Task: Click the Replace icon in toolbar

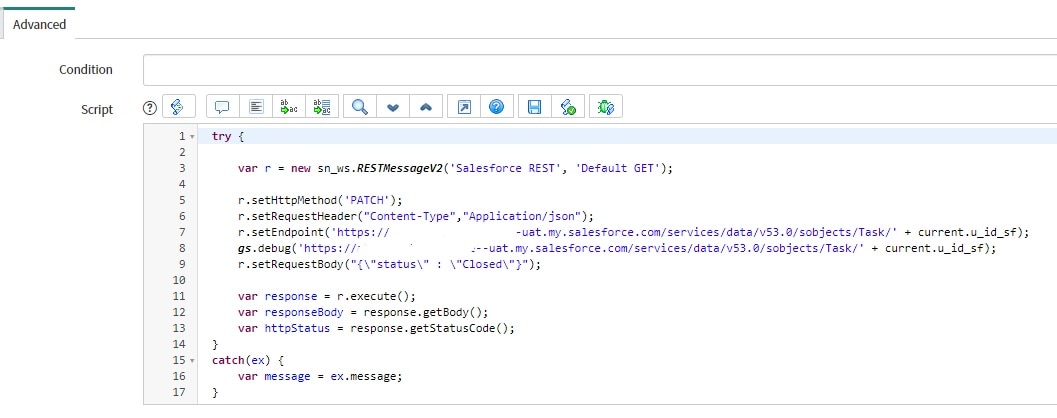Action: point(289,108)
